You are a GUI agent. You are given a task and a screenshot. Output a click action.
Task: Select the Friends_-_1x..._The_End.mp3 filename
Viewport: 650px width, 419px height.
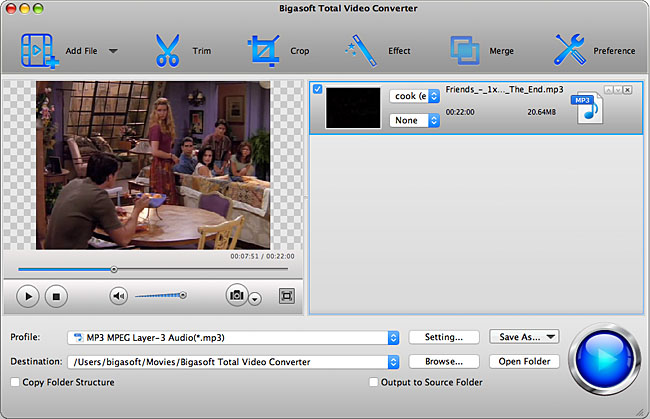coord(504,90)
